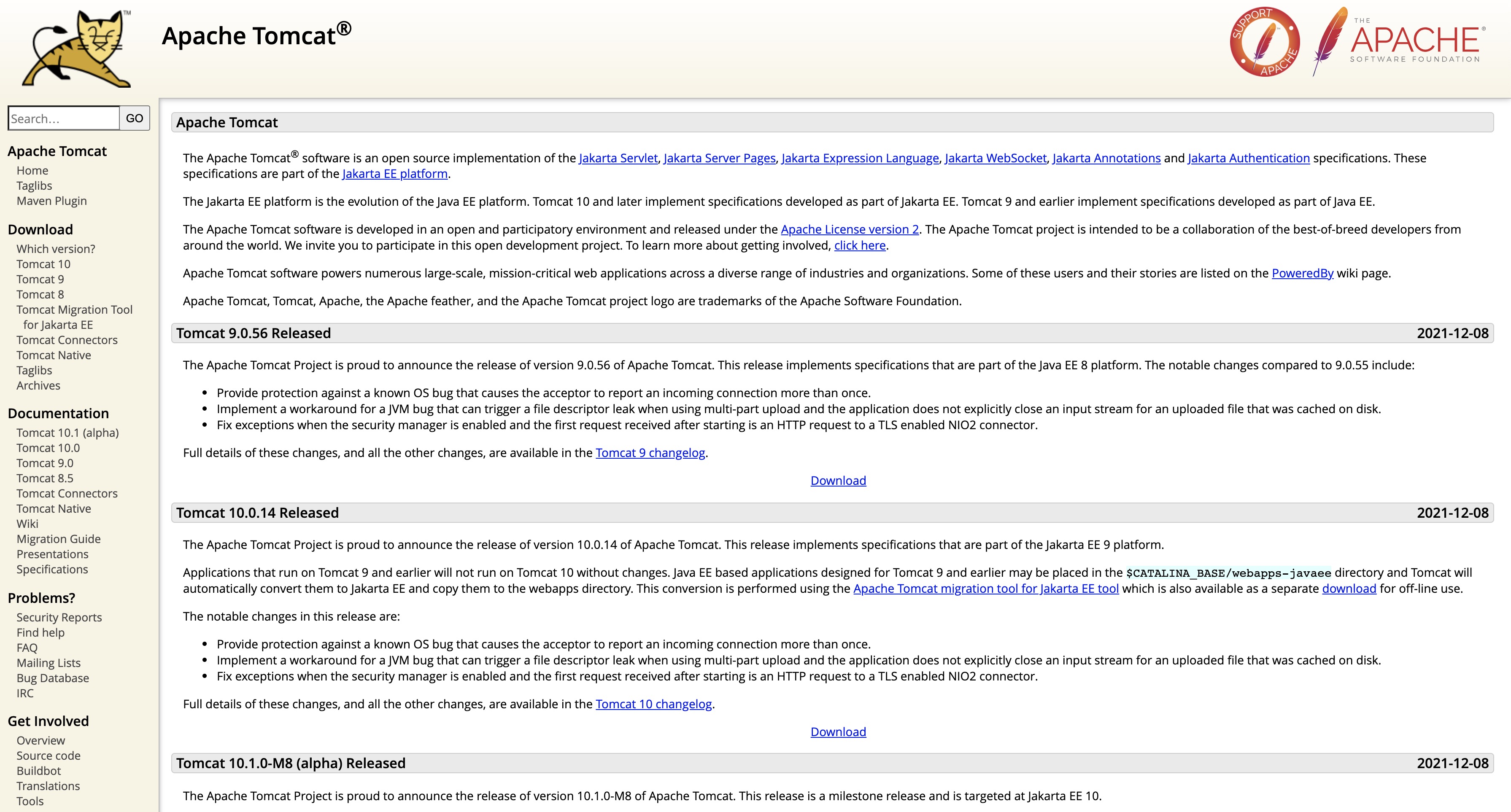Open Tomcat 9.0 documentation
Image resolution: width=1511 pixels, height=812 pixels.
pyautogui.click(x=45, y=463)
